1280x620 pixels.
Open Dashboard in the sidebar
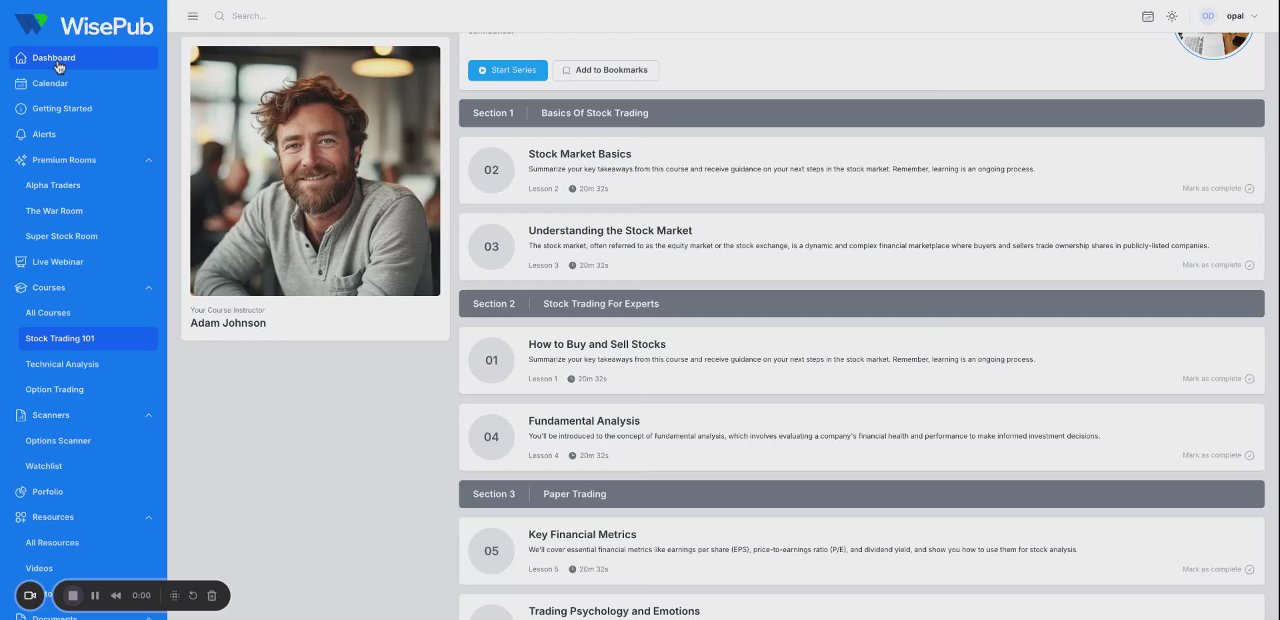[84, 58]
